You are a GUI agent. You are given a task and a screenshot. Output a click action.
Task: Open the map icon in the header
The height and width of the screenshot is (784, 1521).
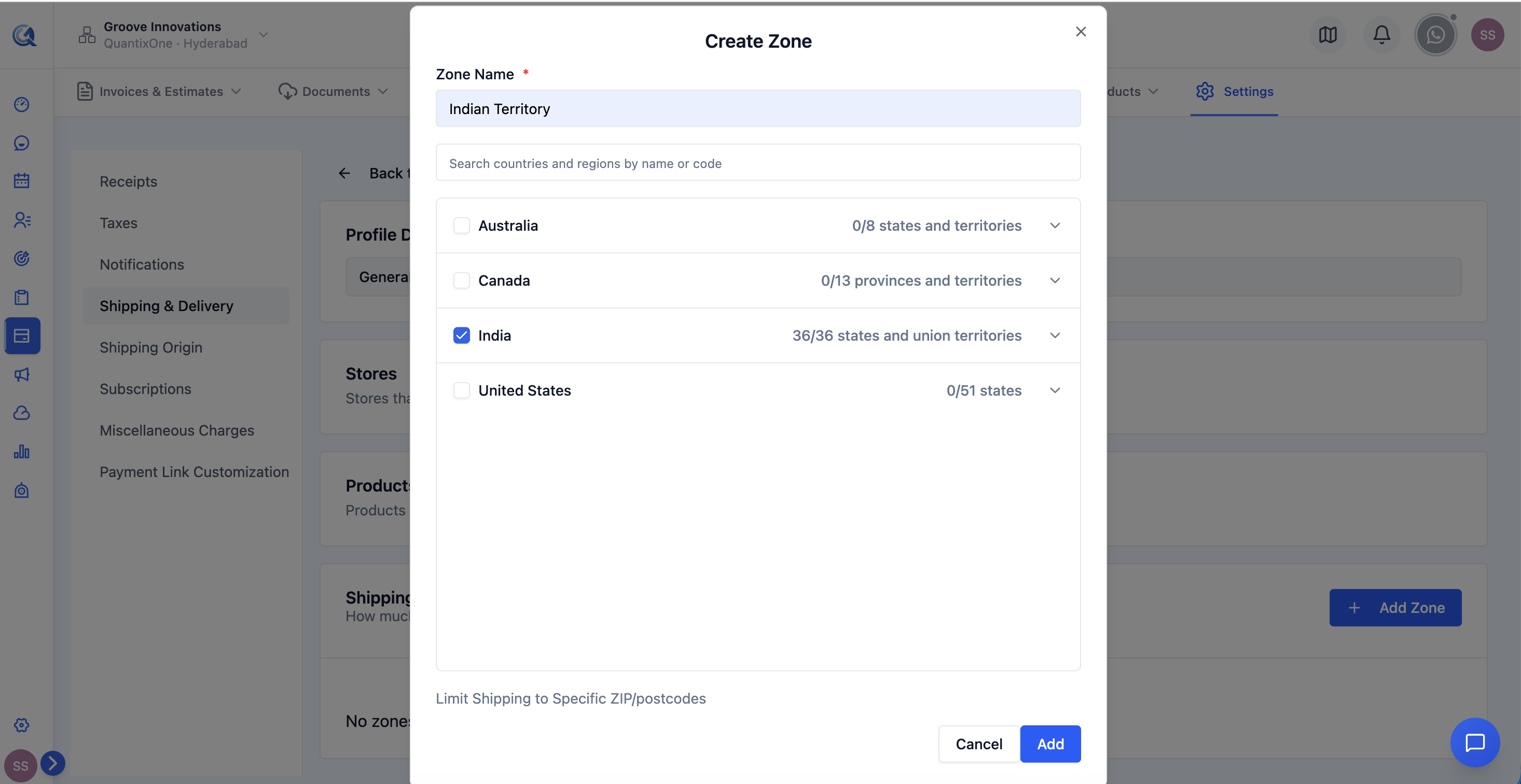pyautogui.click(x=1328, y=35)
